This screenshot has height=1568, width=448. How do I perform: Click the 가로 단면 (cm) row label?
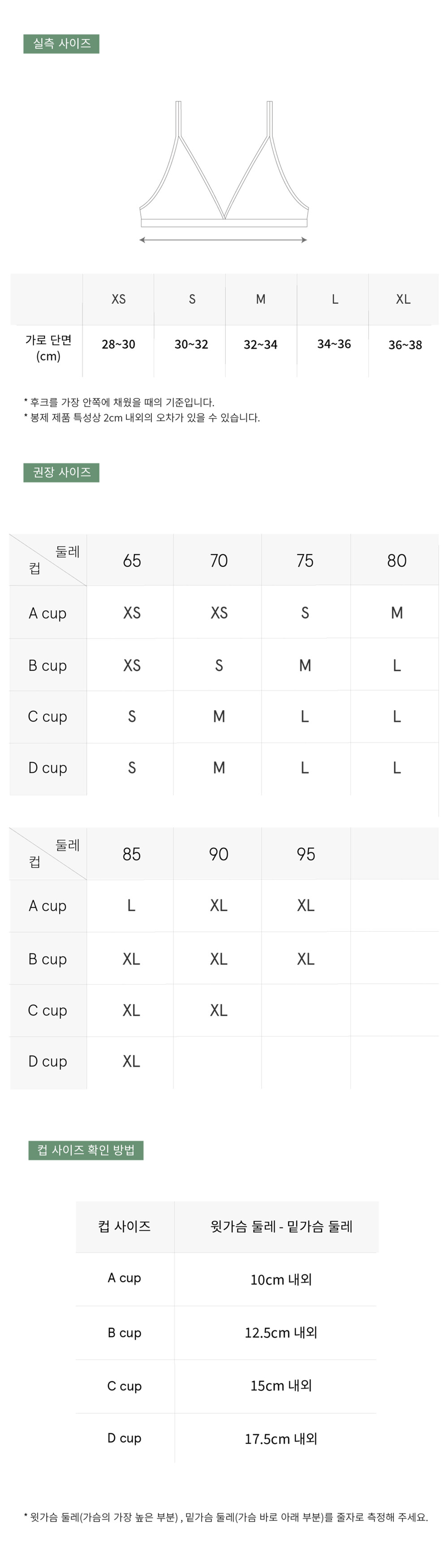click(48, 348)
